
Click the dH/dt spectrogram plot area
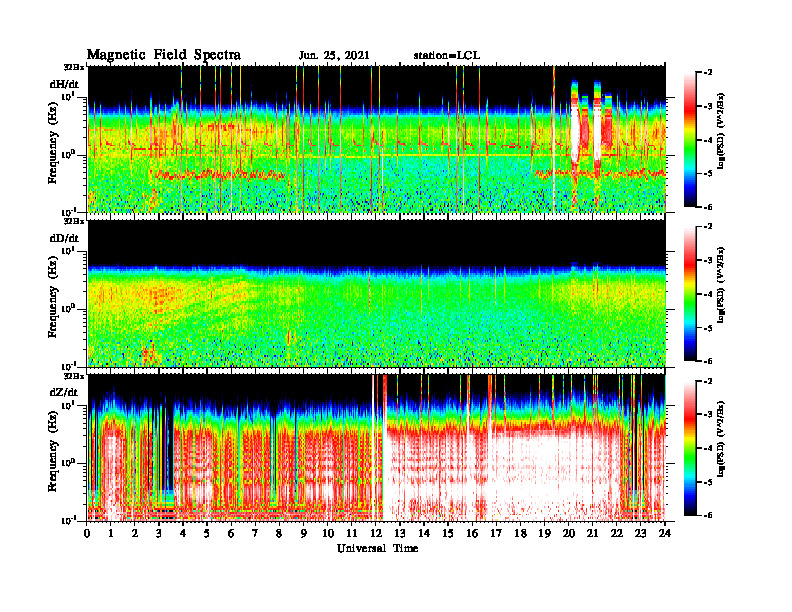[x=377, y=139]
